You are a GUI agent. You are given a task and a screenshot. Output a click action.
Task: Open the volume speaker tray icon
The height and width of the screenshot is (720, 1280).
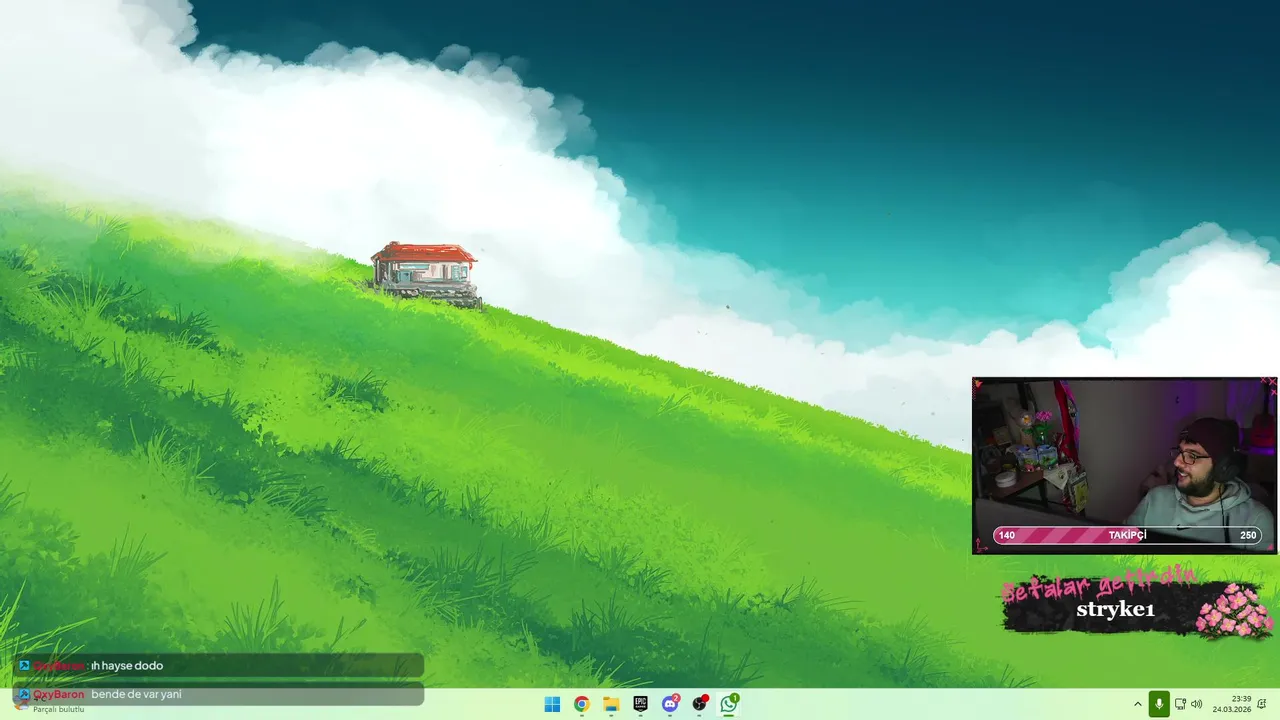(1197, 704)
